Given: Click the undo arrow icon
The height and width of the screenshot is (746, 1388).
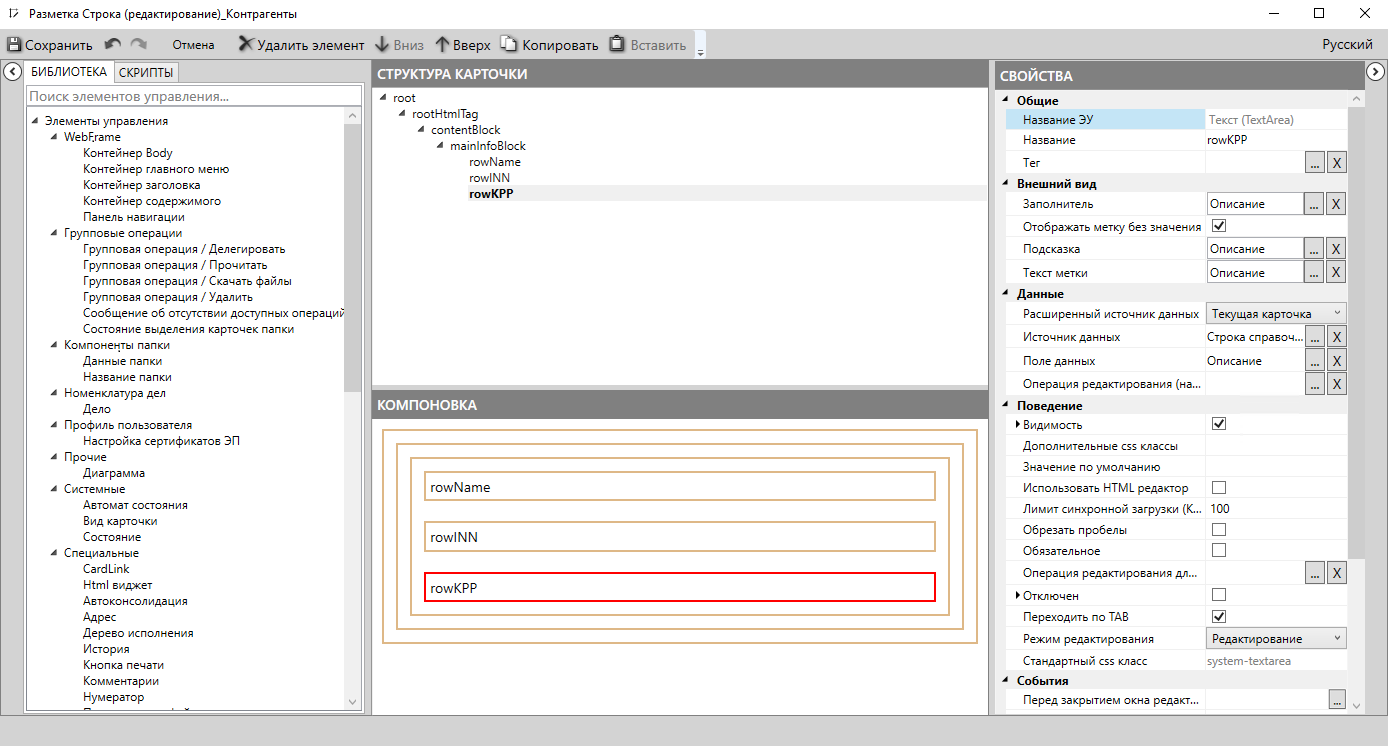Looking at the screenshot, I should pyautogui.click(x=113, y=45).
